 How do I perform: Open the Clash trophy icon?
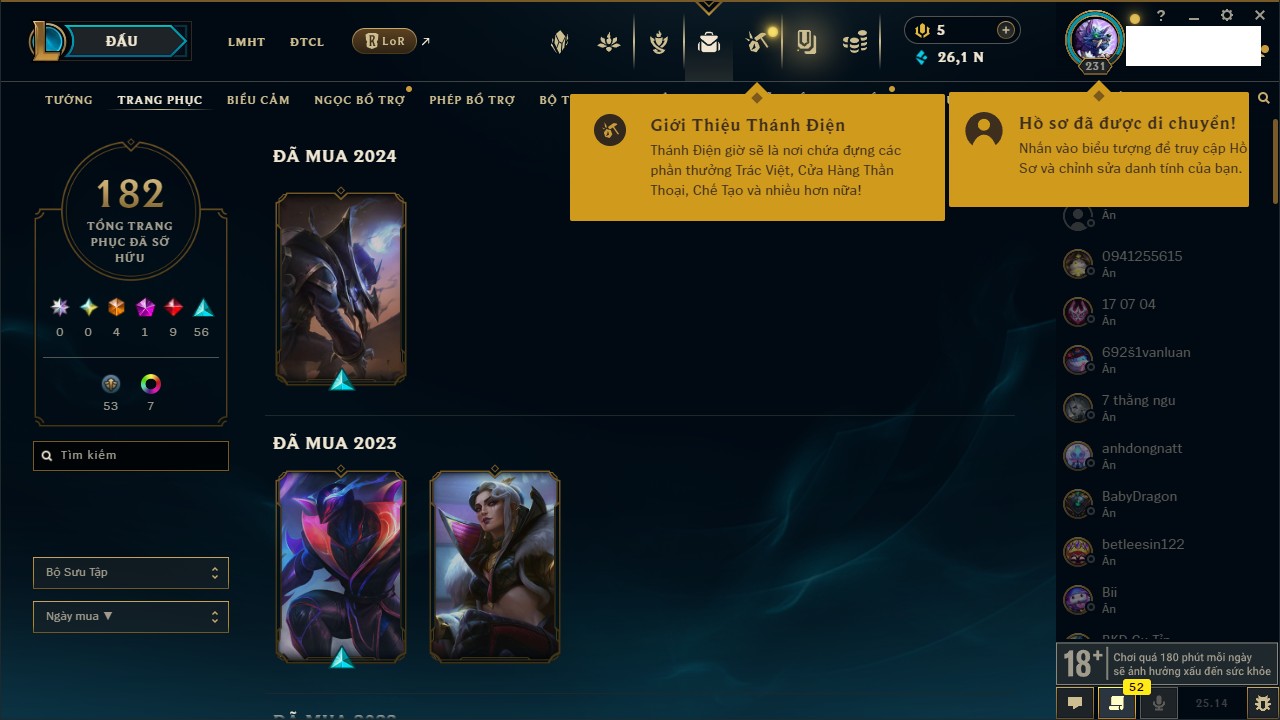659,42
